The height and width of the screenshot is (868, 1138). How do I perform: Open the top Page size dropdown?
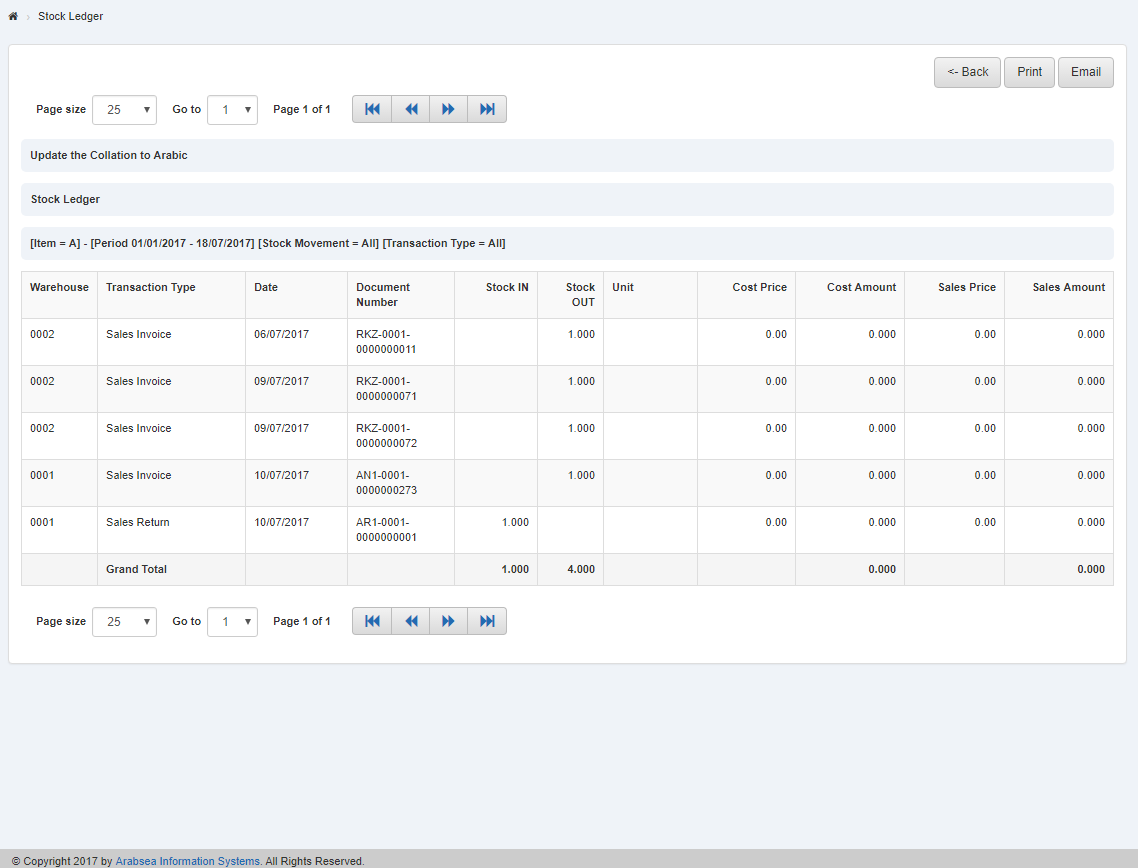point(123,110)
